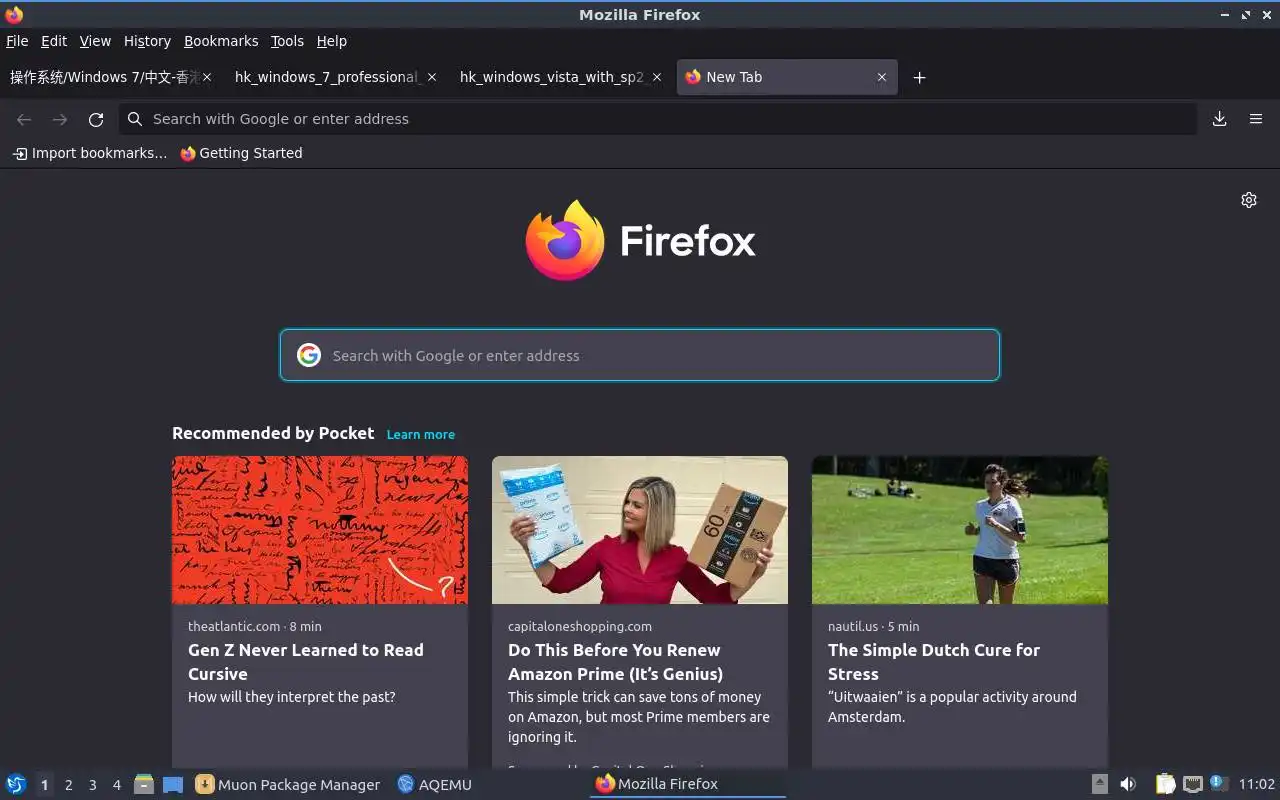Image resolution: width=1280 pixels, height=800 pixels.
Task: Click Mozilla Firefox taskbar entry
Action: coord(688,784)
